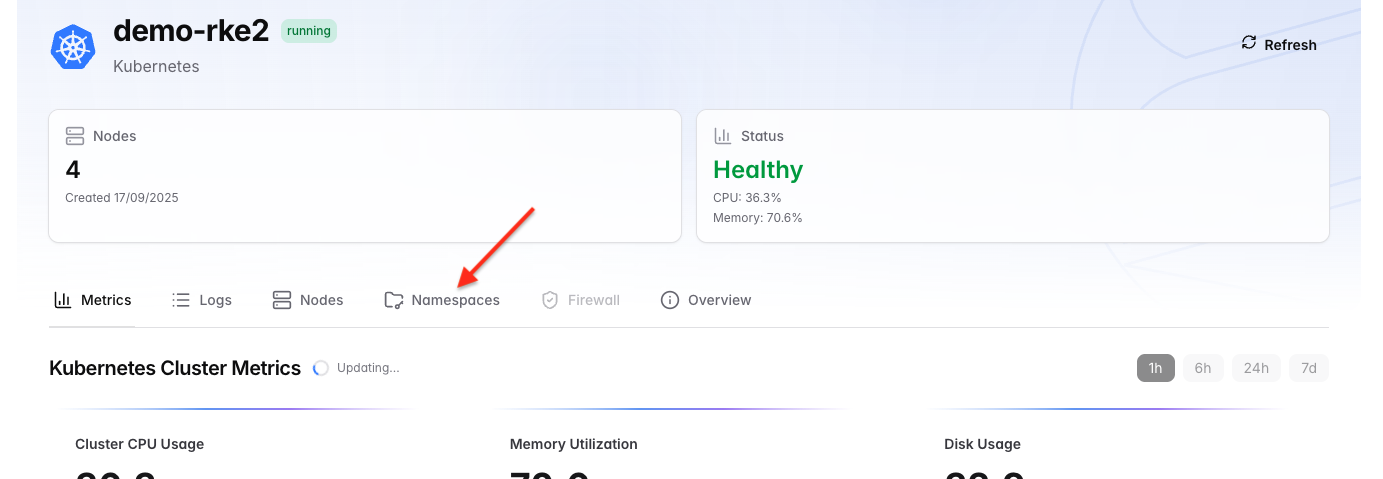Click the Metrics tab chart icon
This screenshot has height=479, width=1383.
[x=63, y=300]
